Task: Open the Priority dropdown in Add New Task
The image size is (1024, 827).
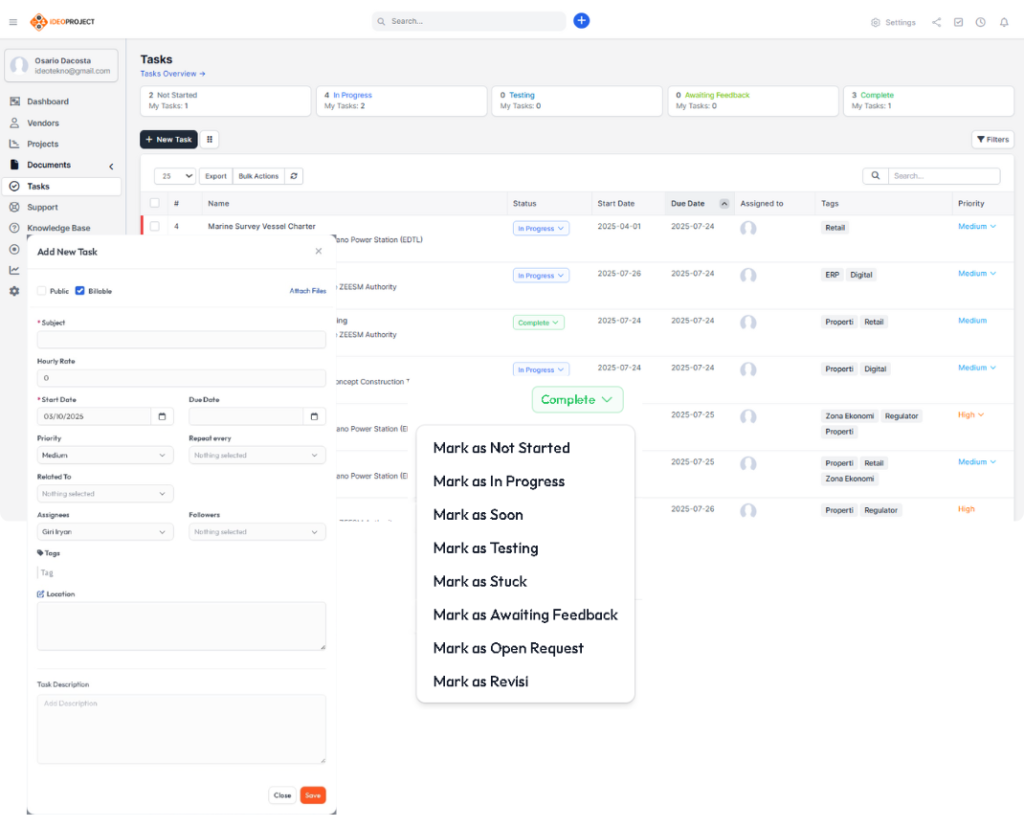Action: coord(105,455)
